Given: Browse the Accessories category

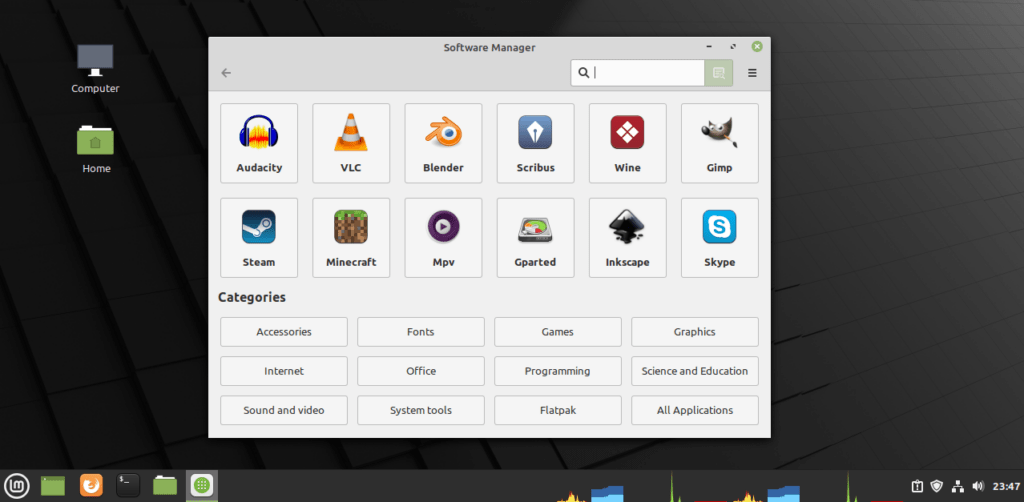Looking at the screenshot, I should click(284, 332).
